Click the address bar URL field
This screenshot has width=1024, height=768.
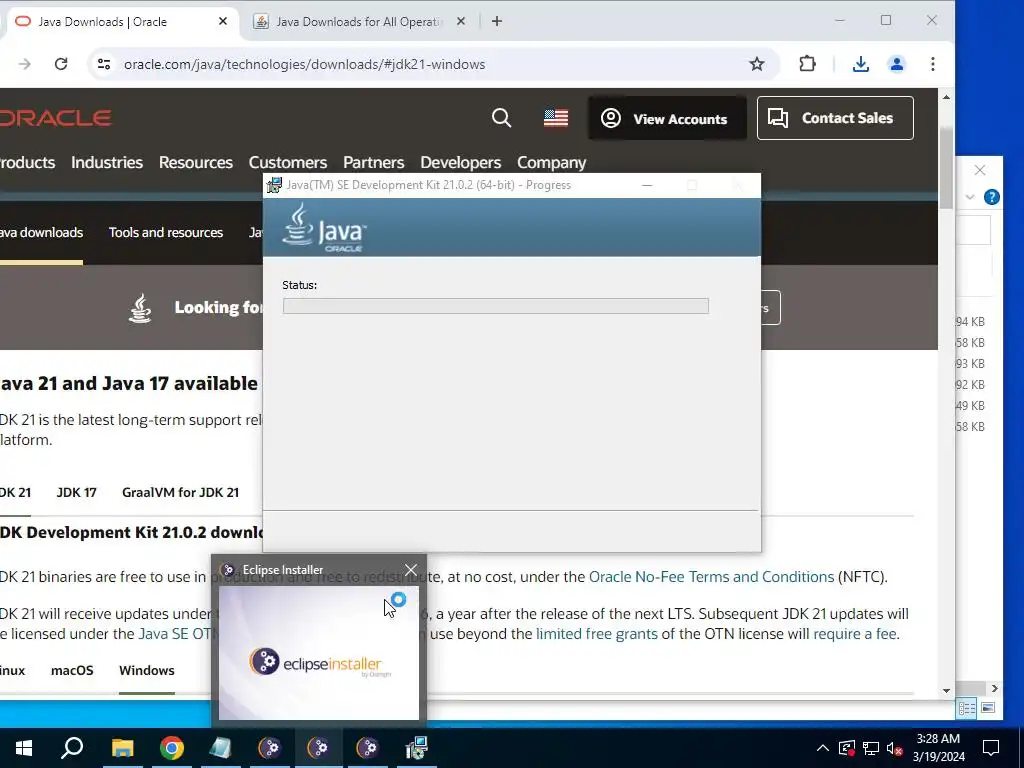(x=304, y=64)
